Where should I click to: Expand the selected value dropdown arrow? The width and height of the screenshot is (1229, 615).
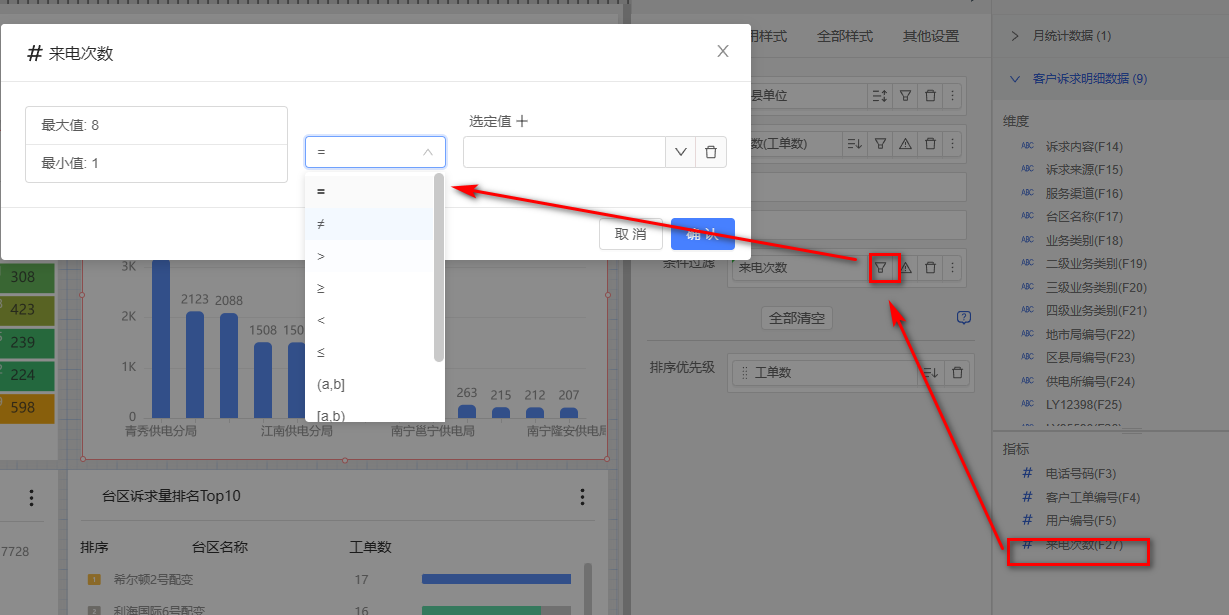[681, 152]
